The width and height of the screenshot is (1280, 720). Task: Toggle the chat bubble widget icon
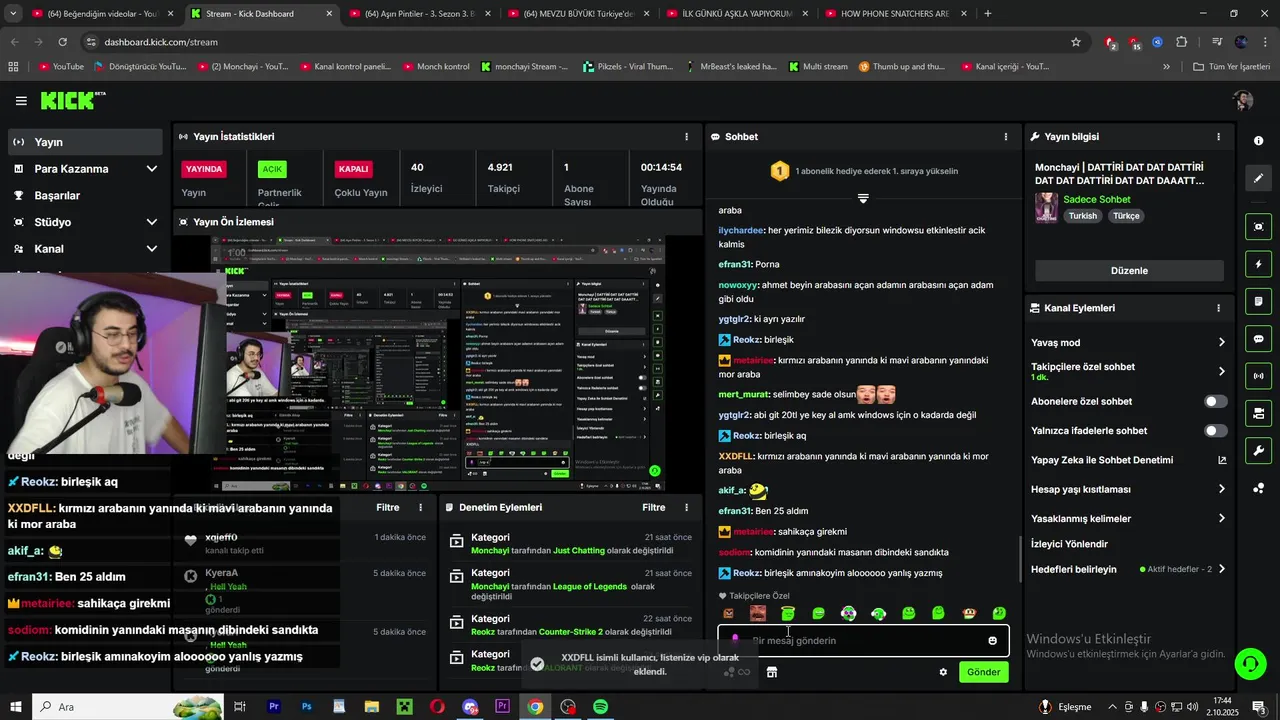pyautogui.click(x=1259, y=339)
